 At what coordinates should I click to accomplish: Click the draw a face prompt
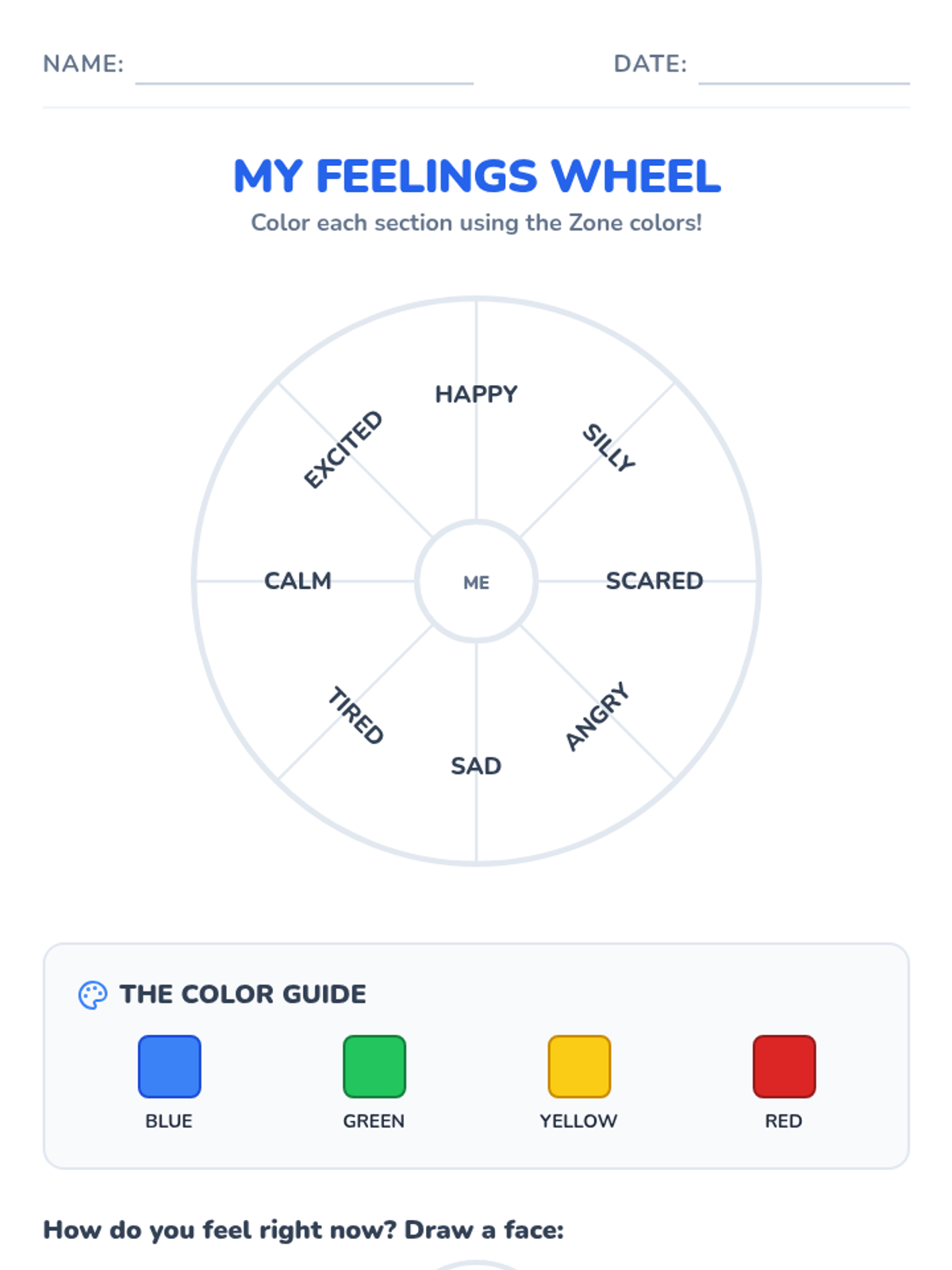coord(304,1230)
